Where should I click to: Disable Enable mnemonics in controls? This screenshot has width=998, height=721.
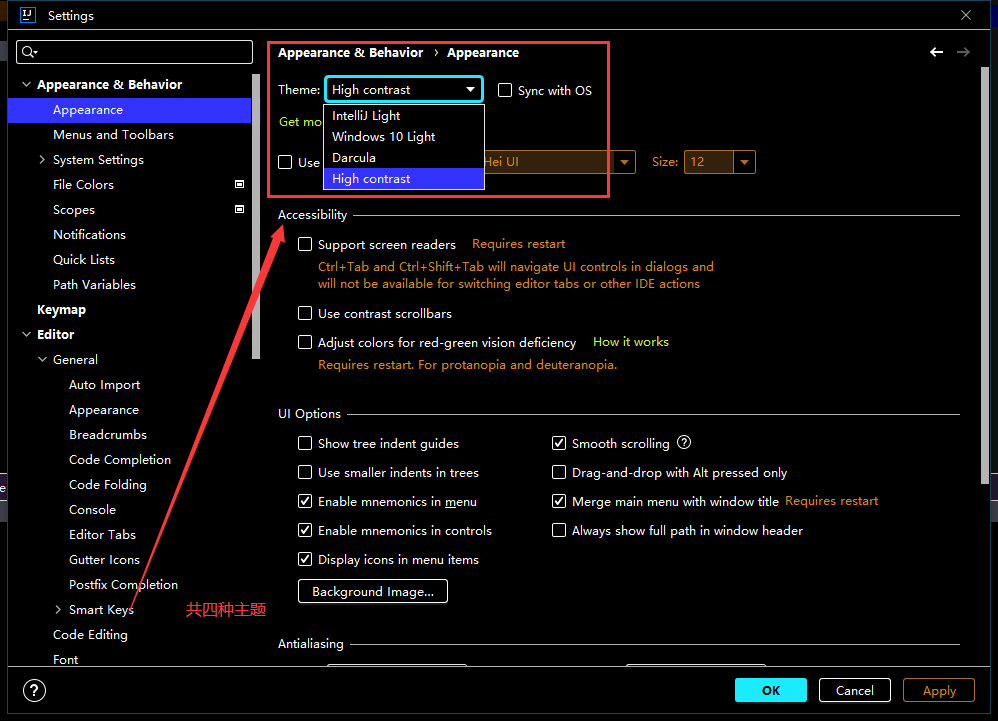tap(305, 530)
